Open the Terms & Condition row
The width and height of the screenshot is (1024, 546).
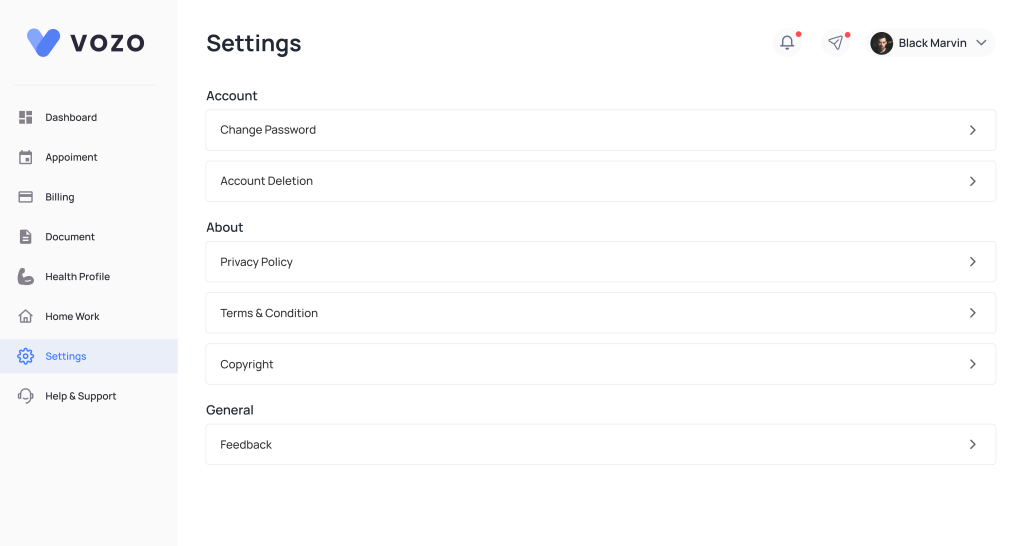point(600,313)
